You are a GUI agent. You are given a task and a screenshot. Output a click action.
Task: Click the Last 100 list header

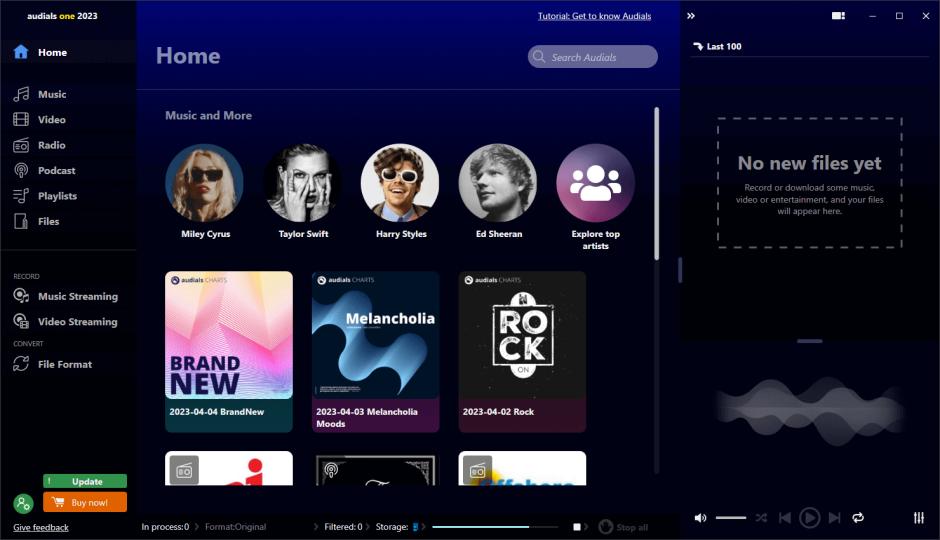[x=718, y=46]
